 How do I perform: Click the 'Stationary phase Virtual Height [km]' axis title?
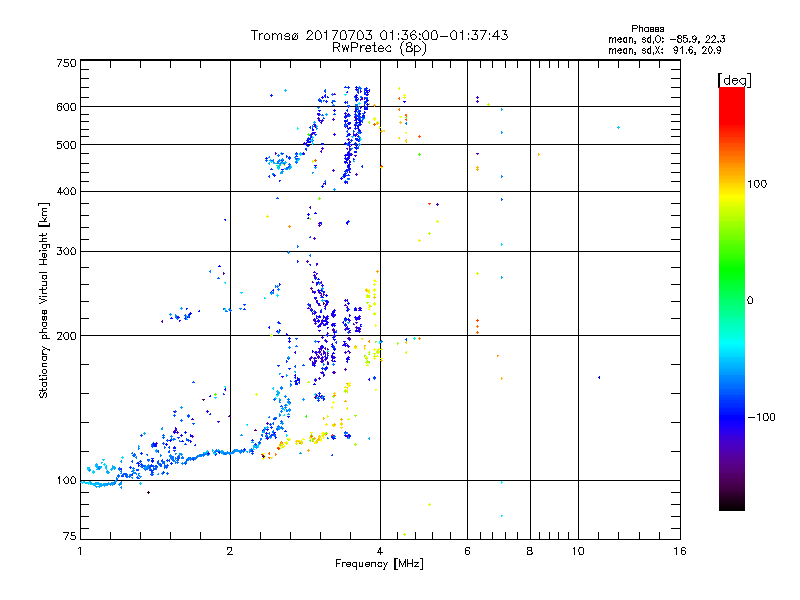[x=43, y=300]
